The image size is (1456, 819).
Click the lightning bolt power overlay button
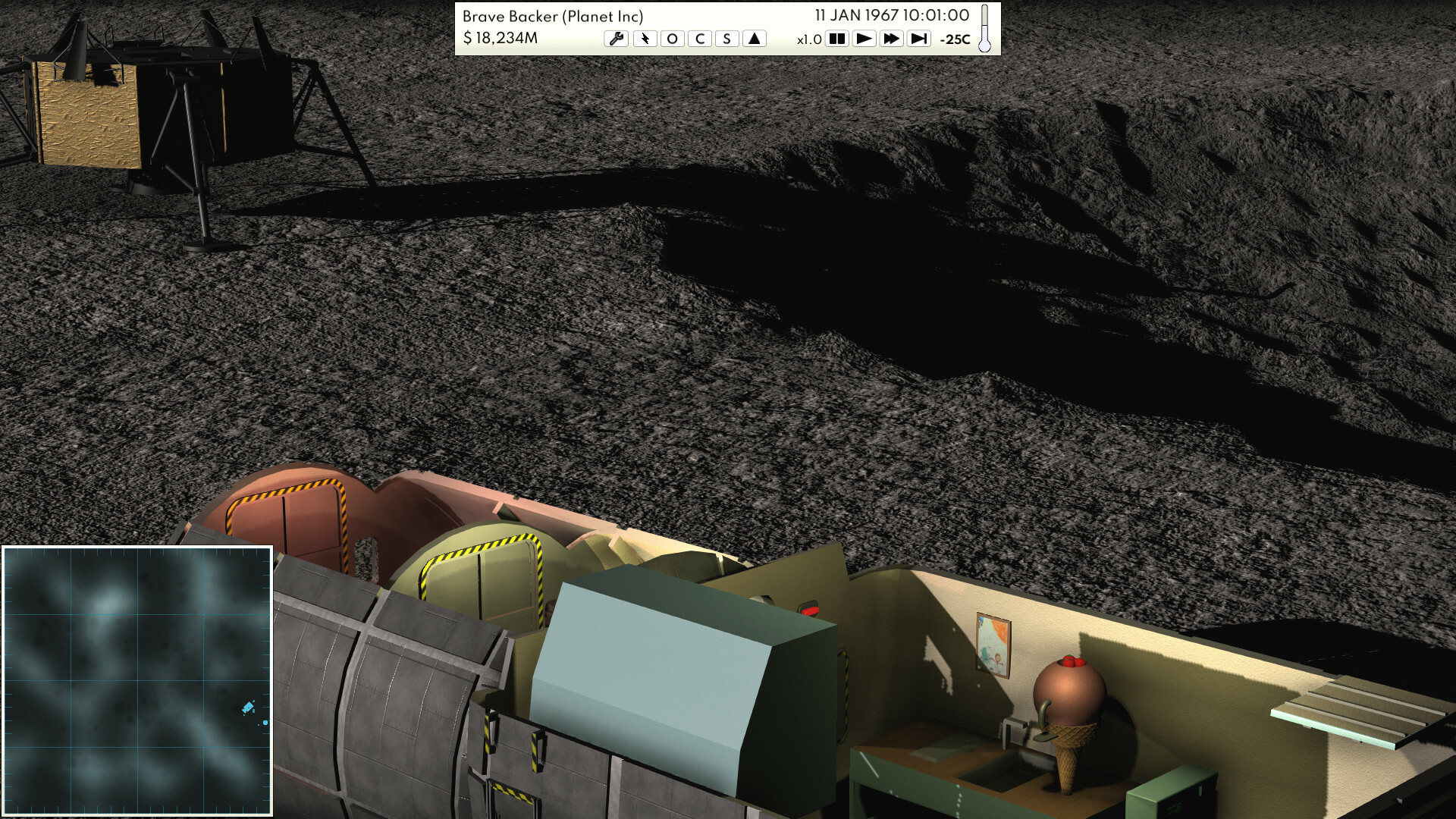[x=645, y=39]
